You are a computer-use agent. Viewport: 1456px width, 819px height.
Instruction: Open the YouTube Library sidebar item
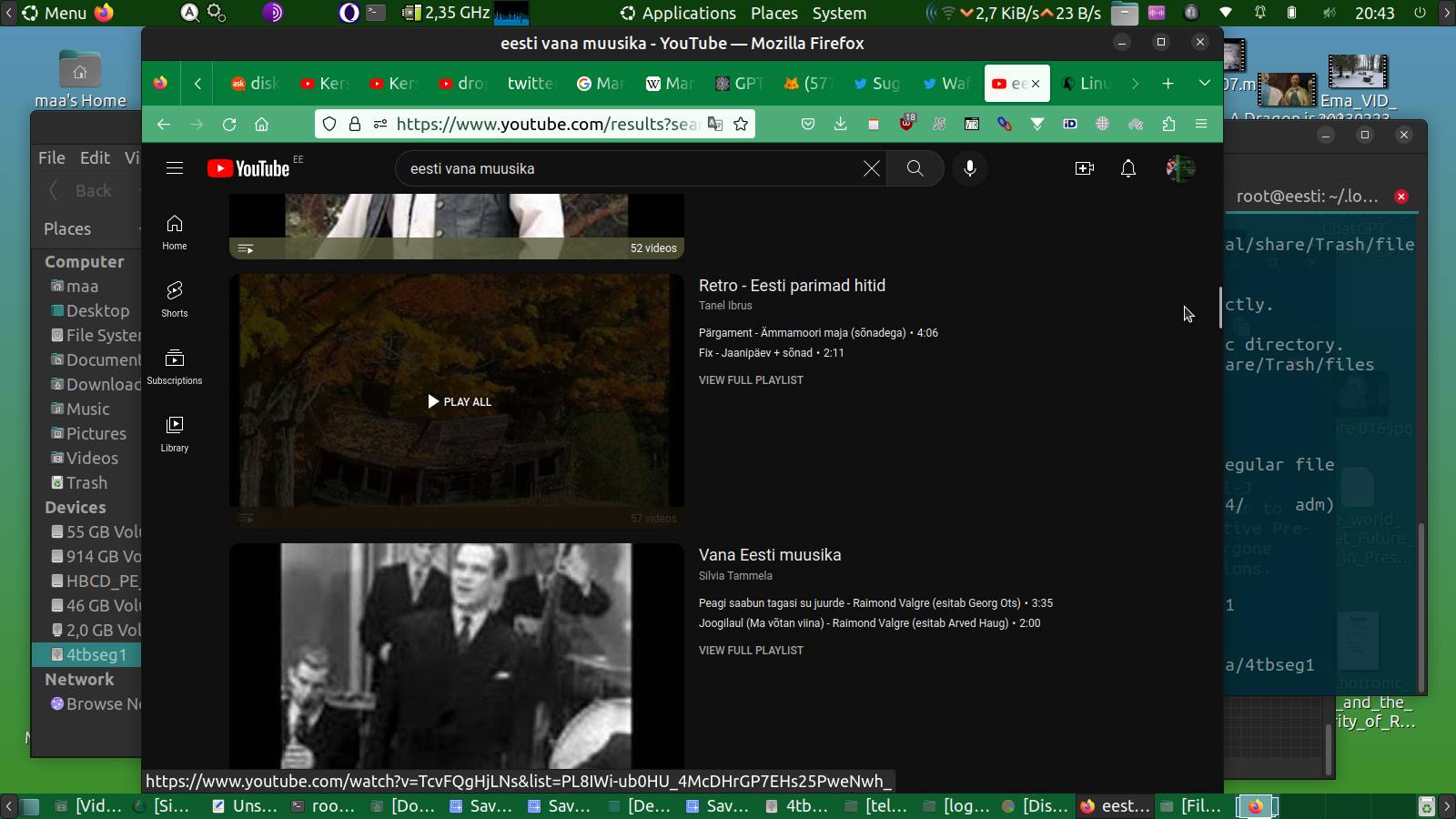[x=175, y=433]
